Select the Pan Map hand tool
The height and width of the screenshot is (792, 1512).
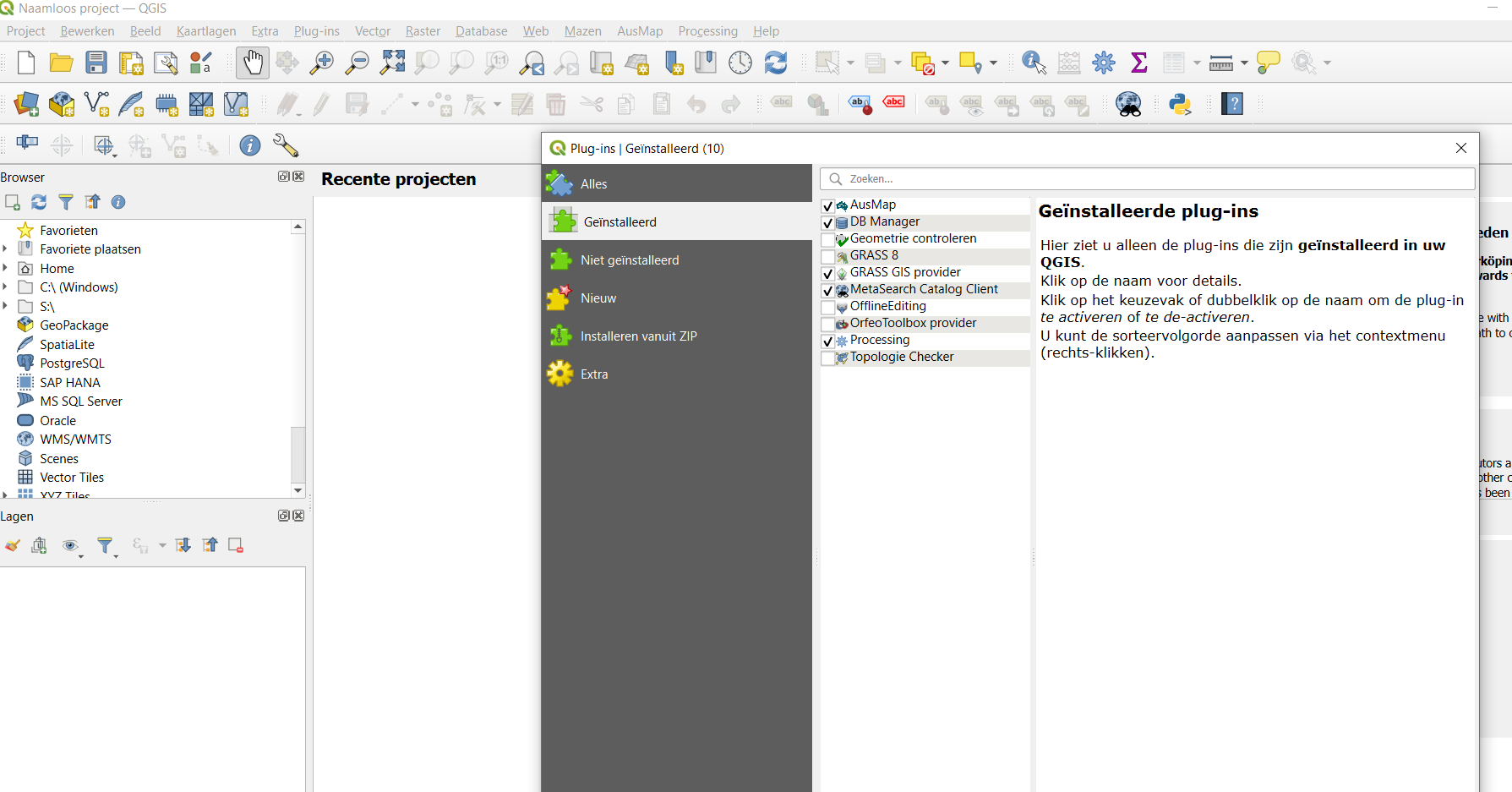pos(253,63)
